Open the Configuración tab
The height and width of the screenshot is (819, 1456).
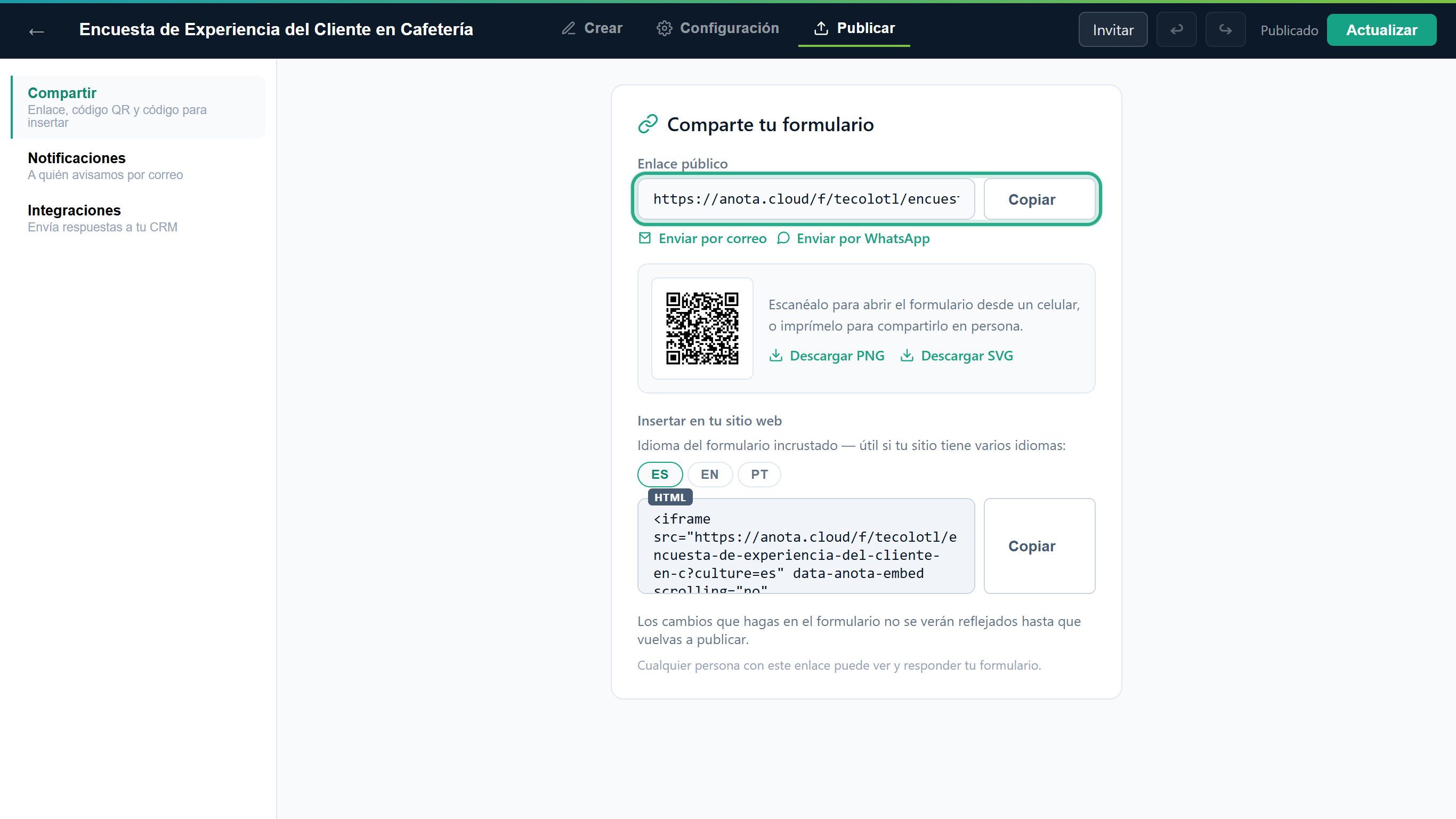pos(718,28)
